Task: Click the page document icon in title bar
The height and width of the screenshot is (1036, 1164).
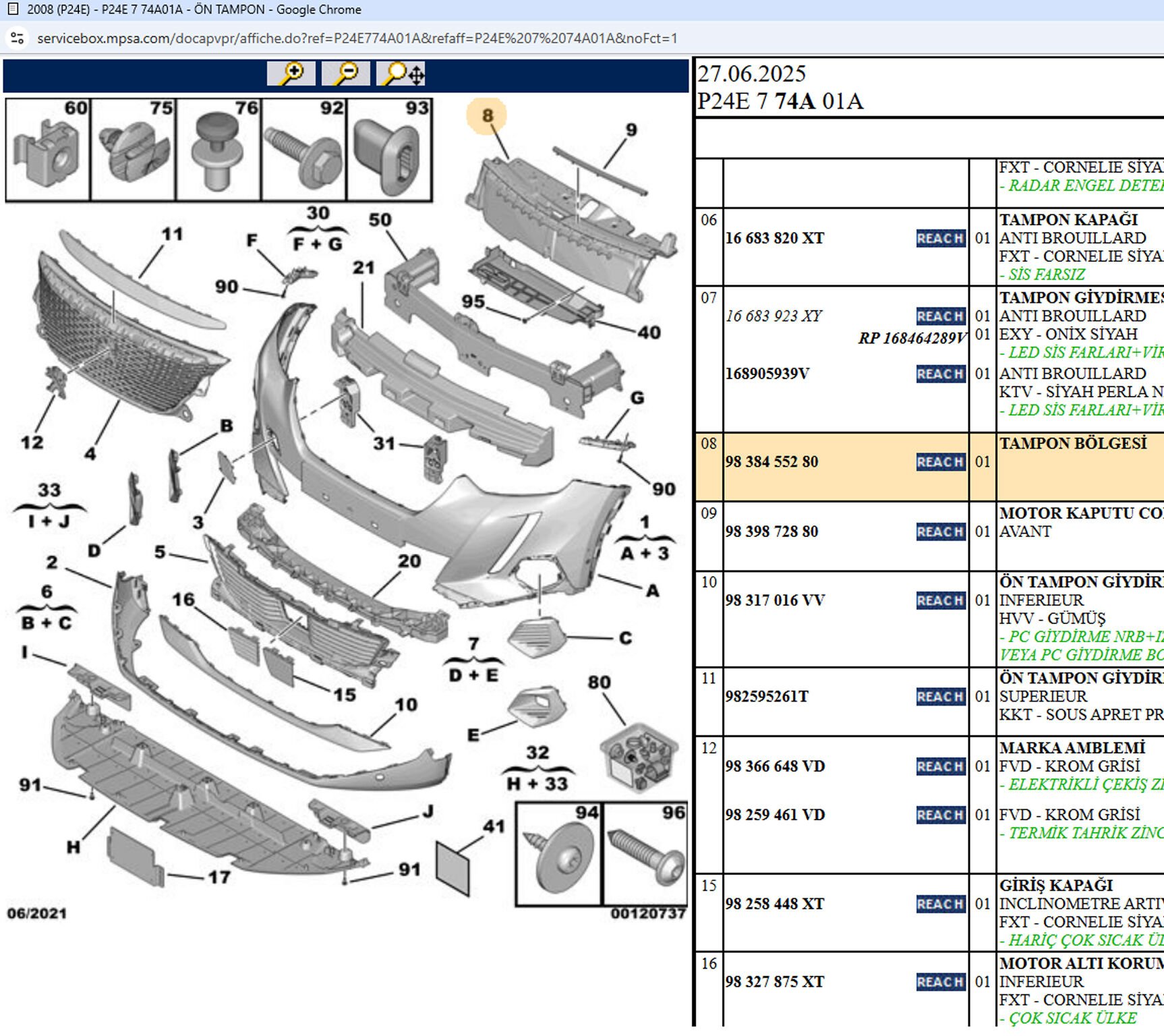Action: coord(12,9)
